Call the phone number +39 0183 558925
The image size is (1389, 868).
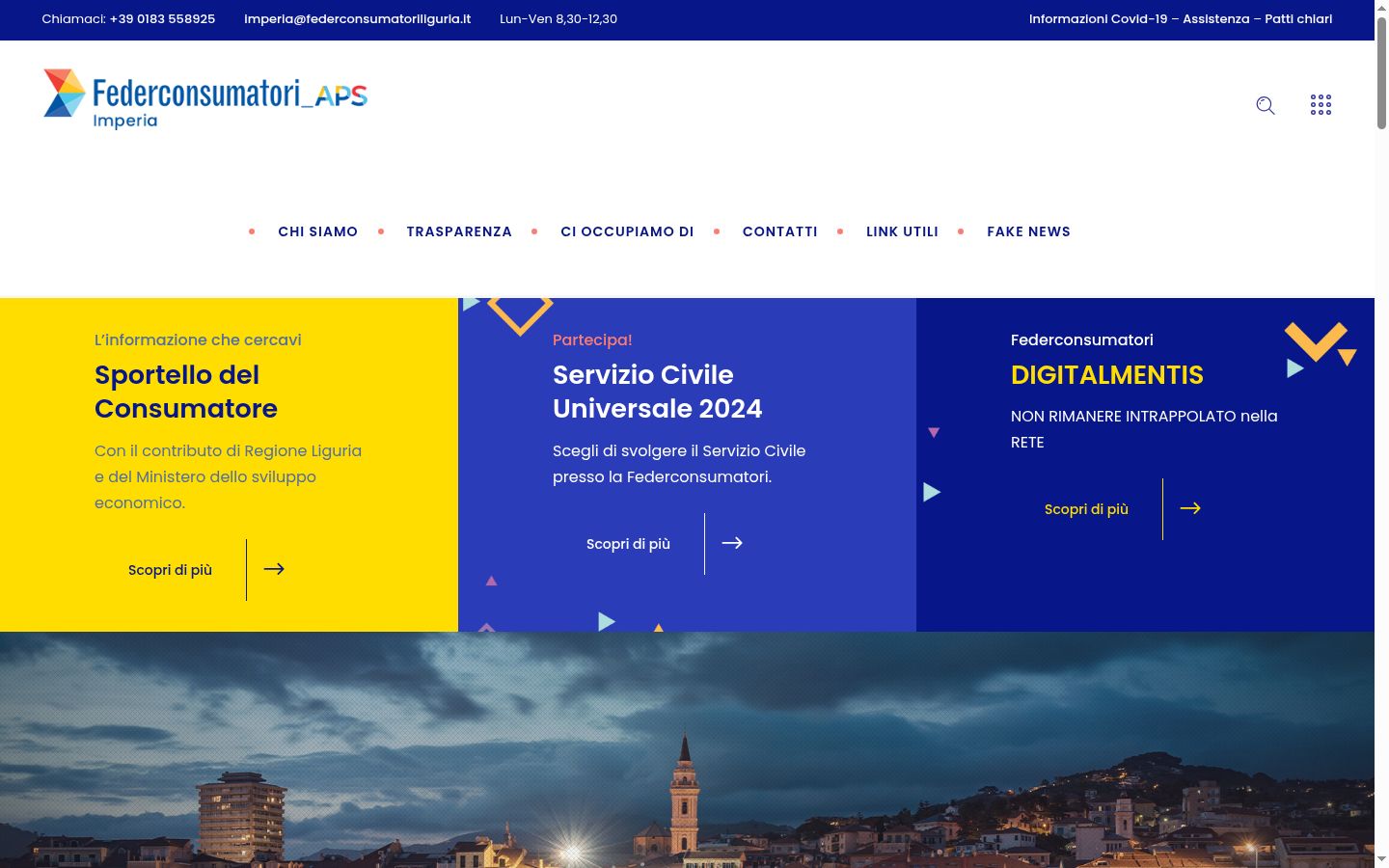(x=162, y=19)
